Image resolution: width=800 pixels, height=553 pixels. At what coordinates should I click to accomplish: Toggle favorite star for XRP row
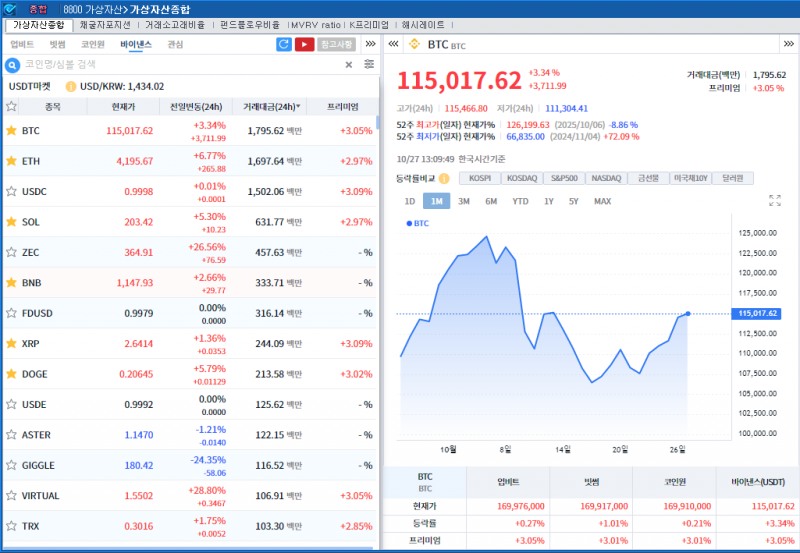11,343
